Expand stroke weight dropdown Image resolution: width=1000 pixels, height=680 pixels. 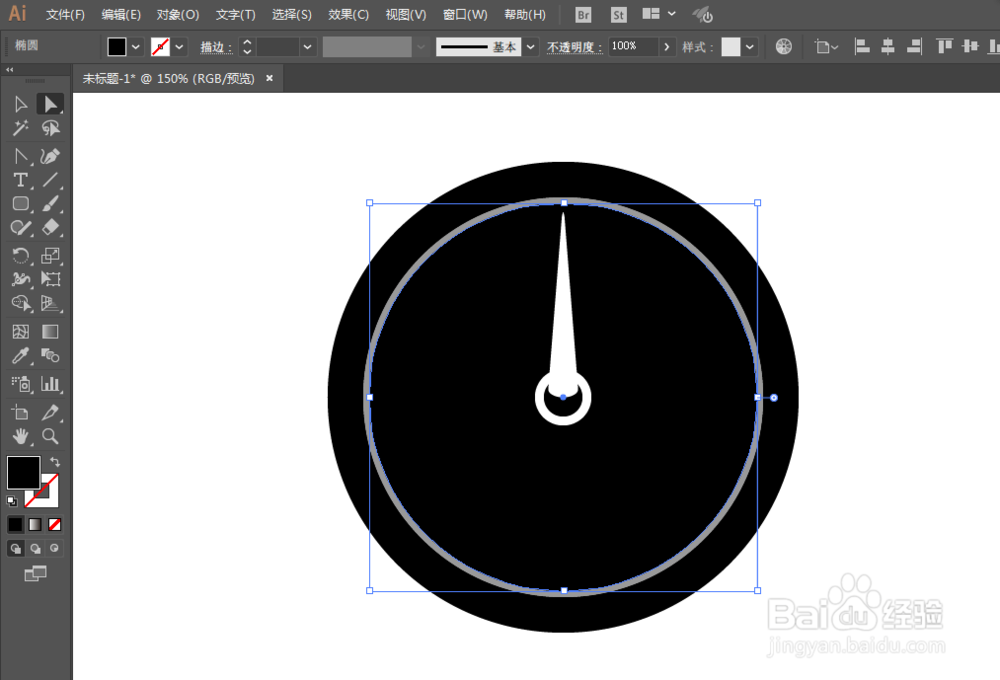307,47
